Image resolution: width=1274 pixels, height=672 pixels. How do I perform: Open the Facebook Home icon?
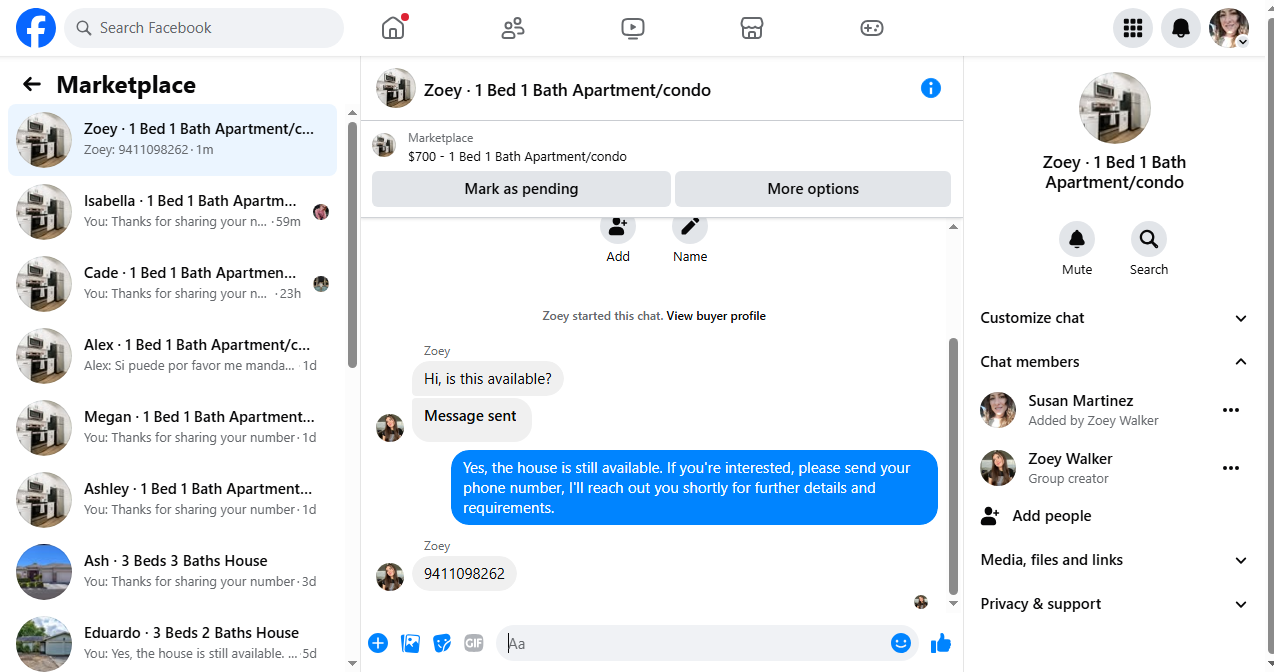pyautogui.click(x=393, y=28)
